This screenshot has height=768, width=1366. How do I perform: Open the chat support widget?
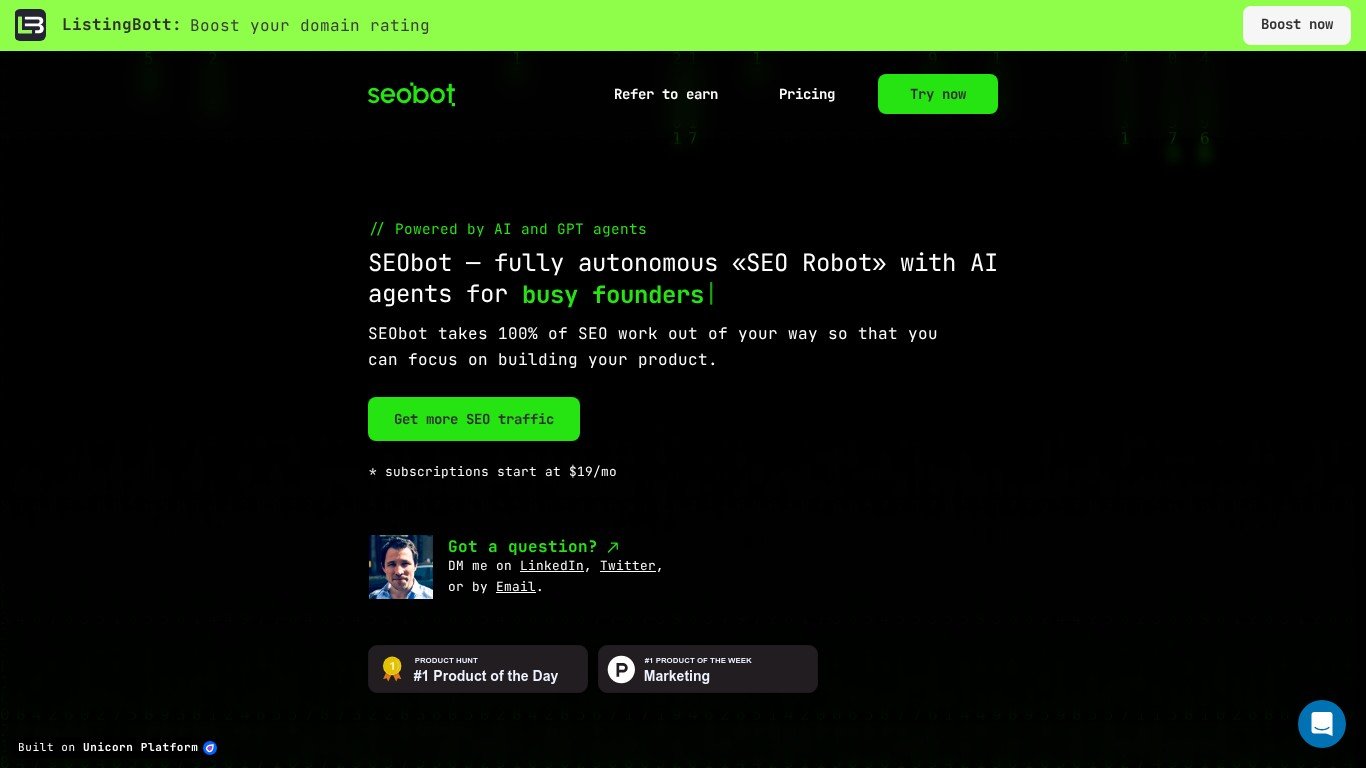tap(1321, 723)
